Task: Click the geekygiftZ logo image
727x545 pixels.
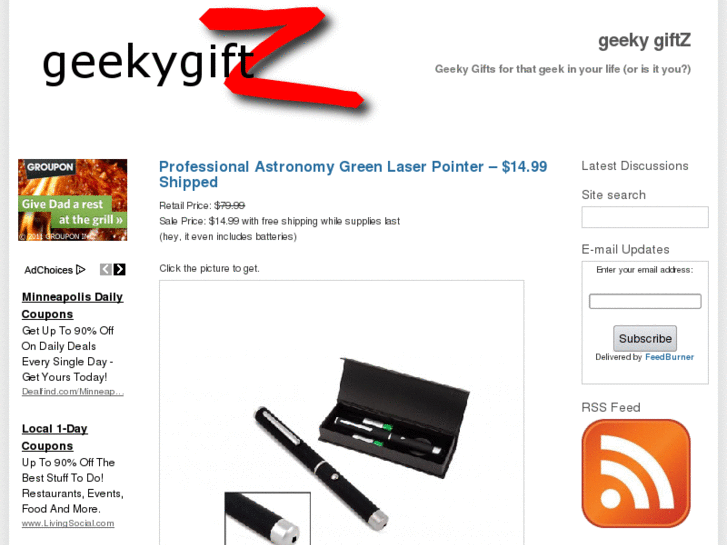Action: [203, 60]
